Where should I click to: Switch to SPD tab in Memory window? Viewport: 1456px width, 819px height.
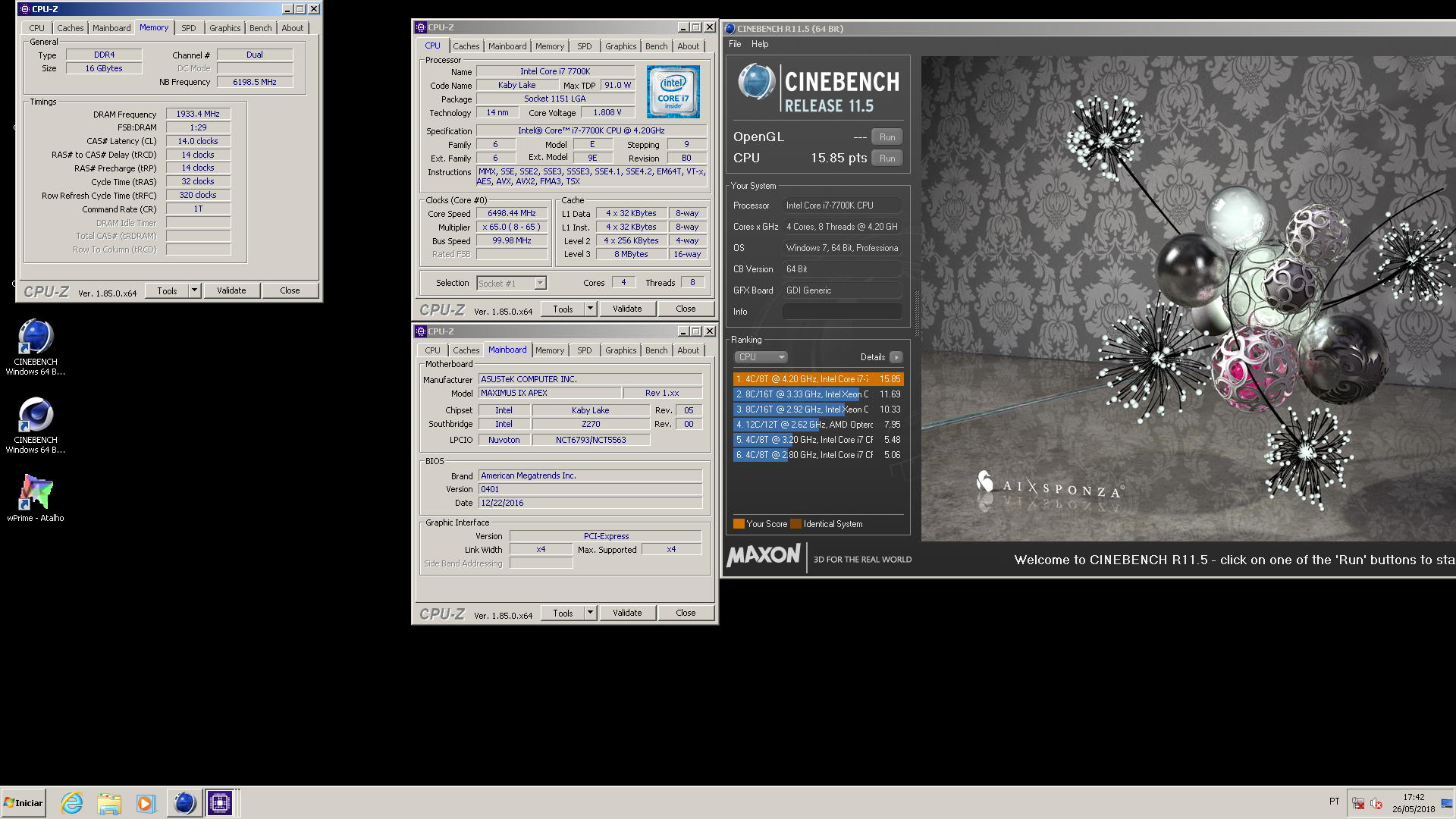189,28
